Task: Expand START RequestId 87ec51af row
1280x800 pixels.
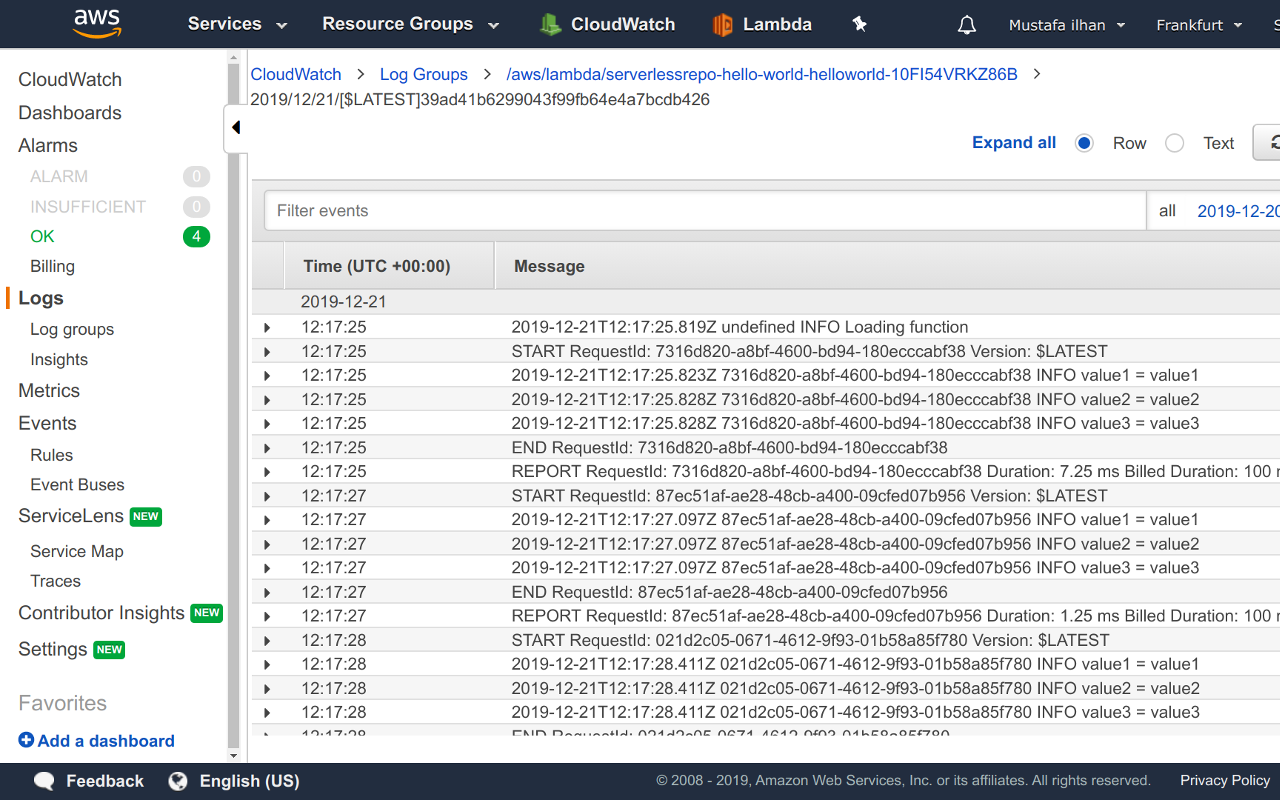Action: click(267, 495)
